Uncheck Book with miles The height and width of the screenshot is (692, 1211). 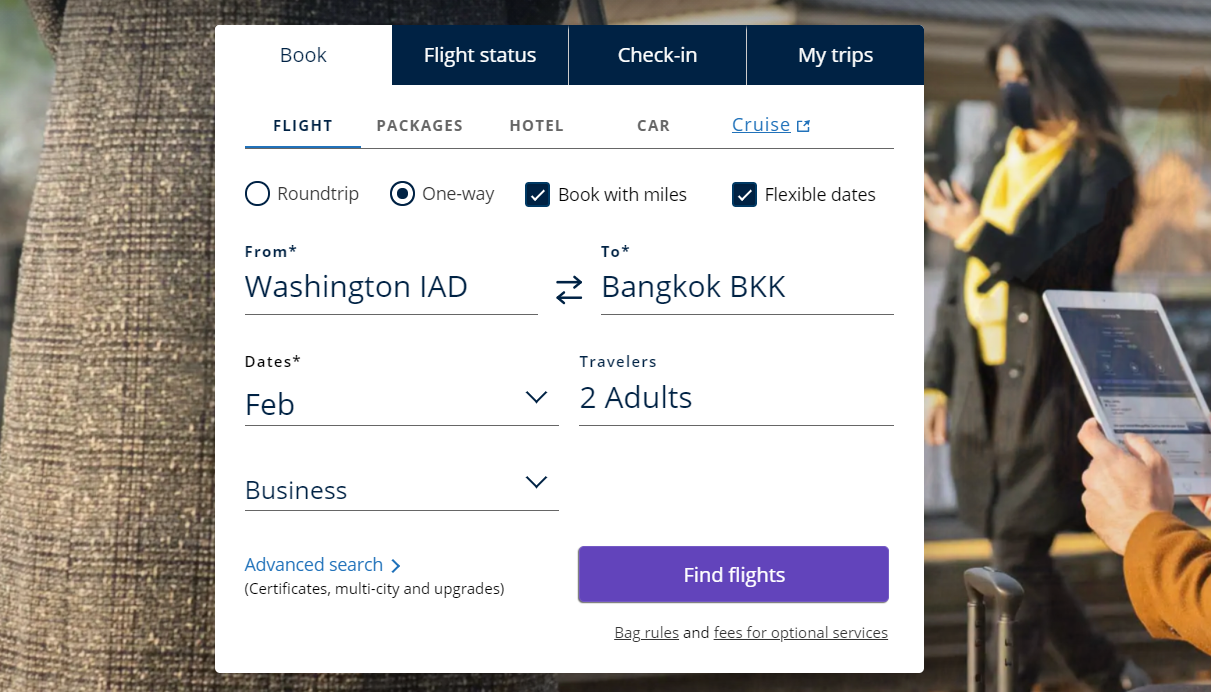[x=538, y=194]
